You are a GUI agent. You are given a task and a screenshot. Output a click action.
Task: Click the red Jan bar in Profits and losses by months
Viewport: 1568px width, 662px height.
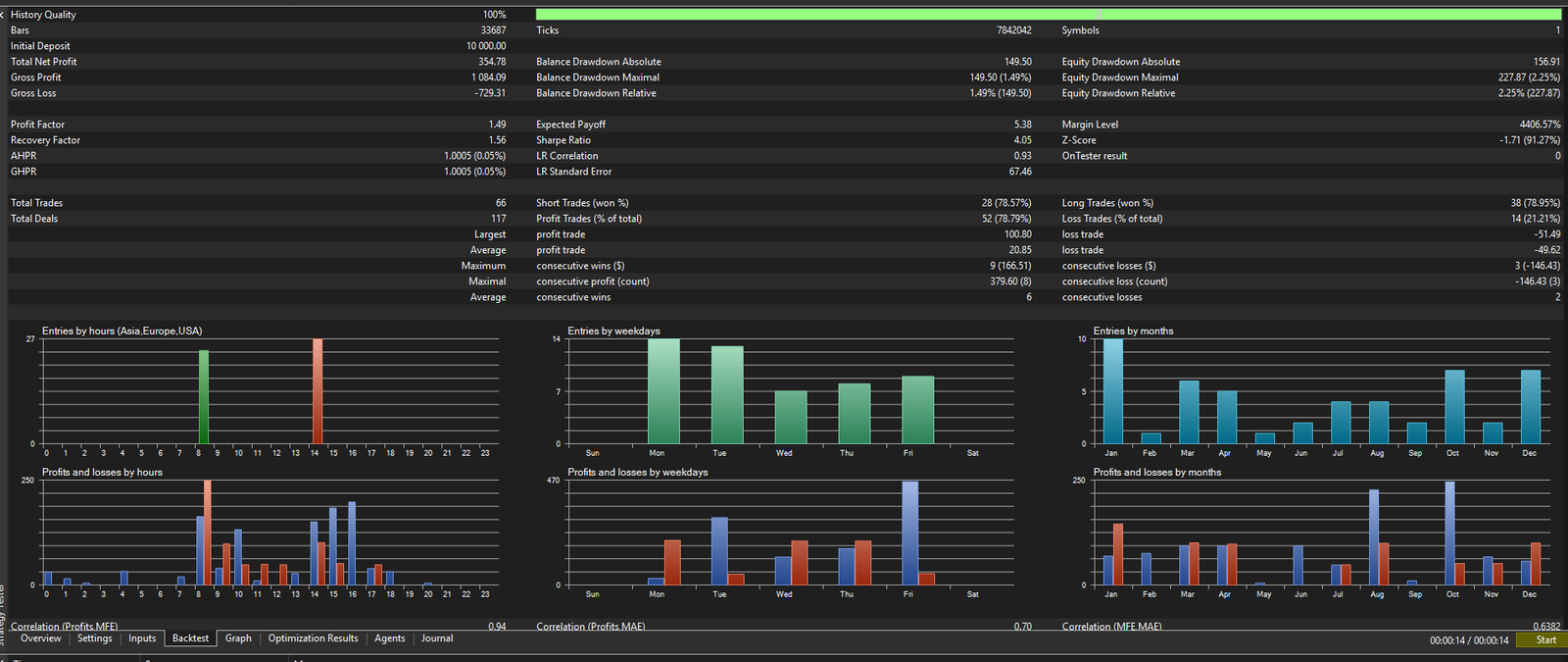click(x=1118, y=554)
